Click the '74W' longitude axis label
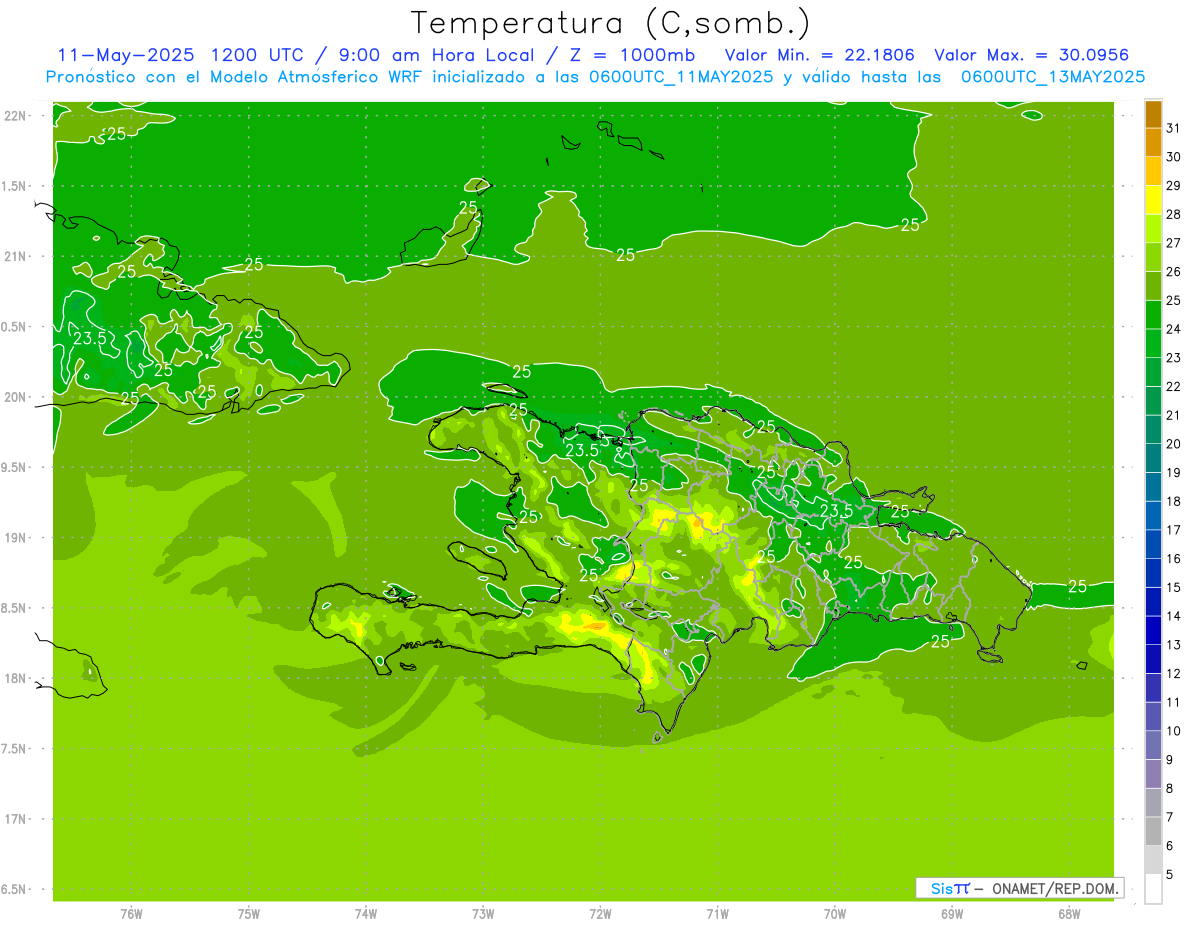Screen dimensions: 1200x927 pyautogui.click(x=366, y=914)
